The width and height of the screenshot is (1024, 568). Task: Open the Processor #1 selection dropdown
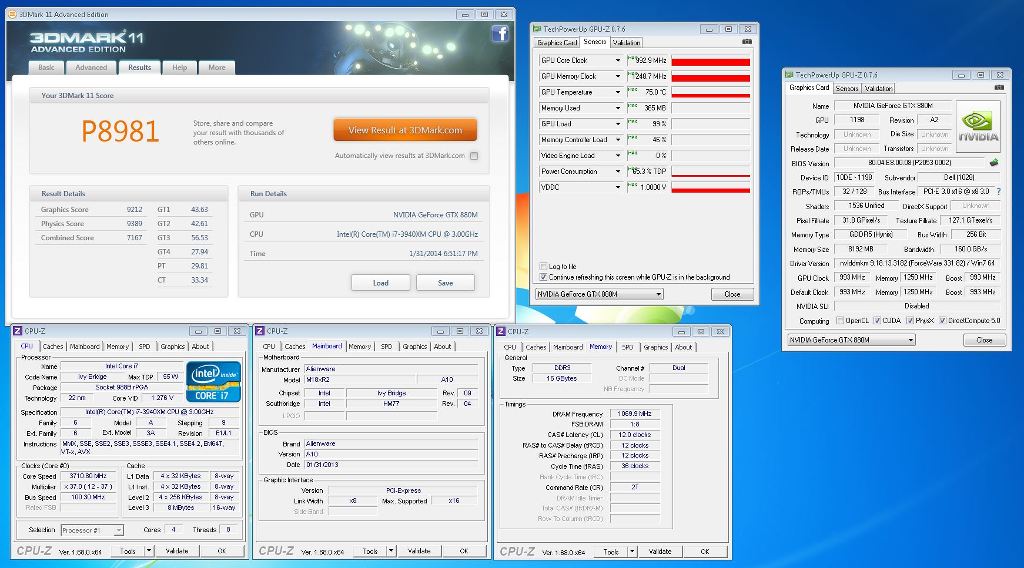118,530
